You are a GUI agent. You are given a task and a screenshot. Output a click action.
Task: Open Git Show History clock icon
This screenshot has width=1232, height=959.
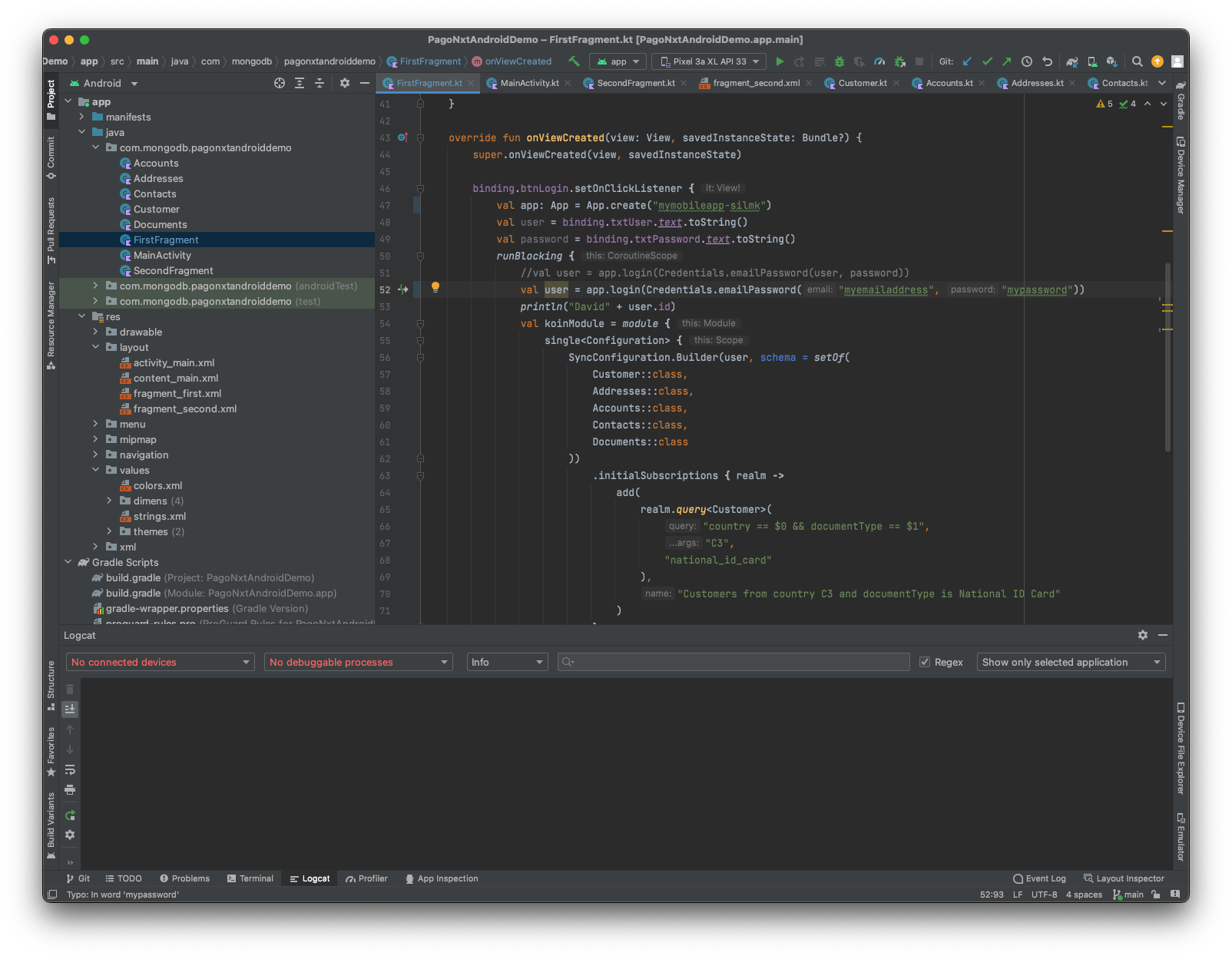(x=1027, y=61)
